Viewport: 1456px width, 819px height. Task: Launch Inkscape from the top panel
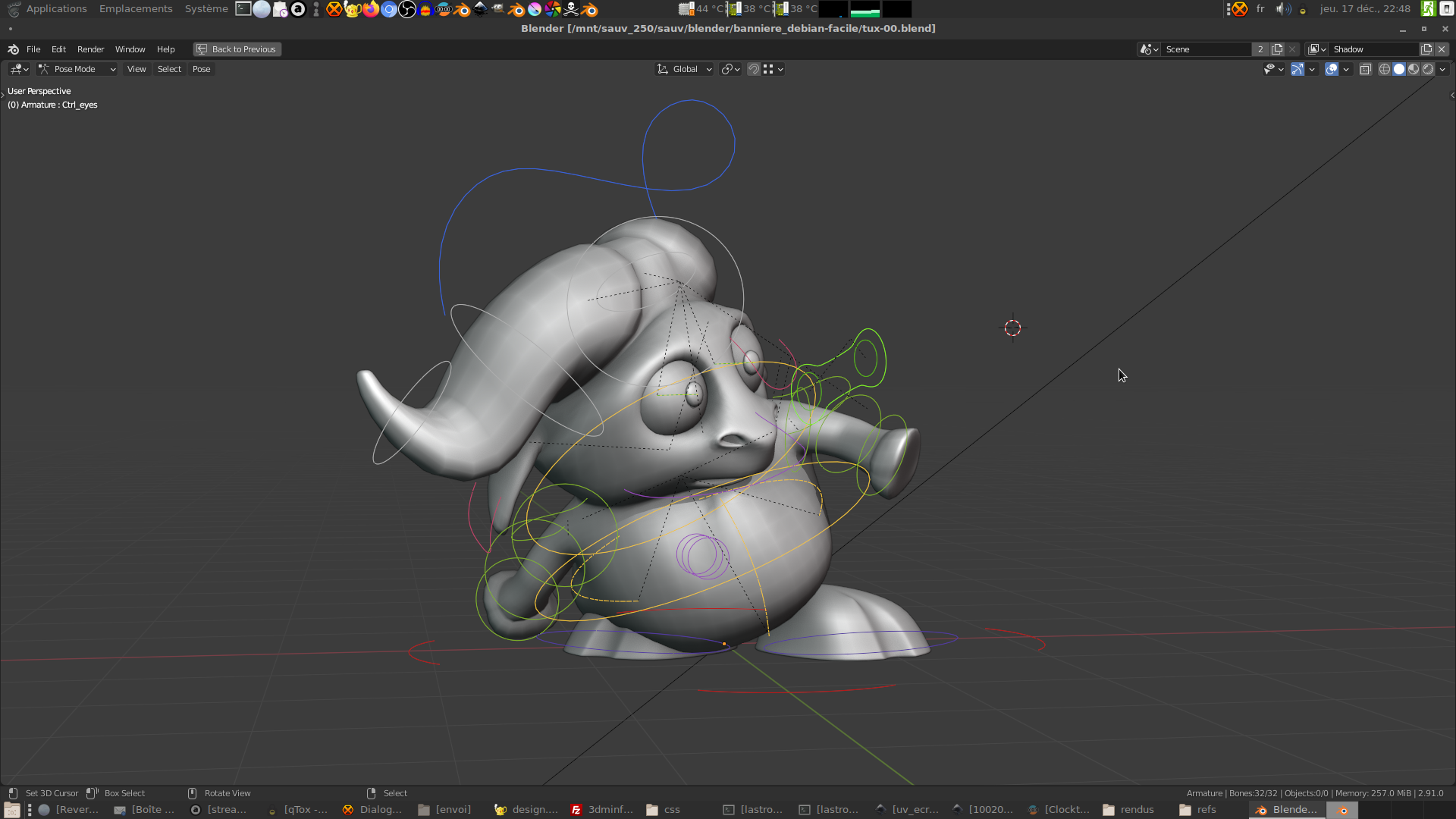(480, 9)
